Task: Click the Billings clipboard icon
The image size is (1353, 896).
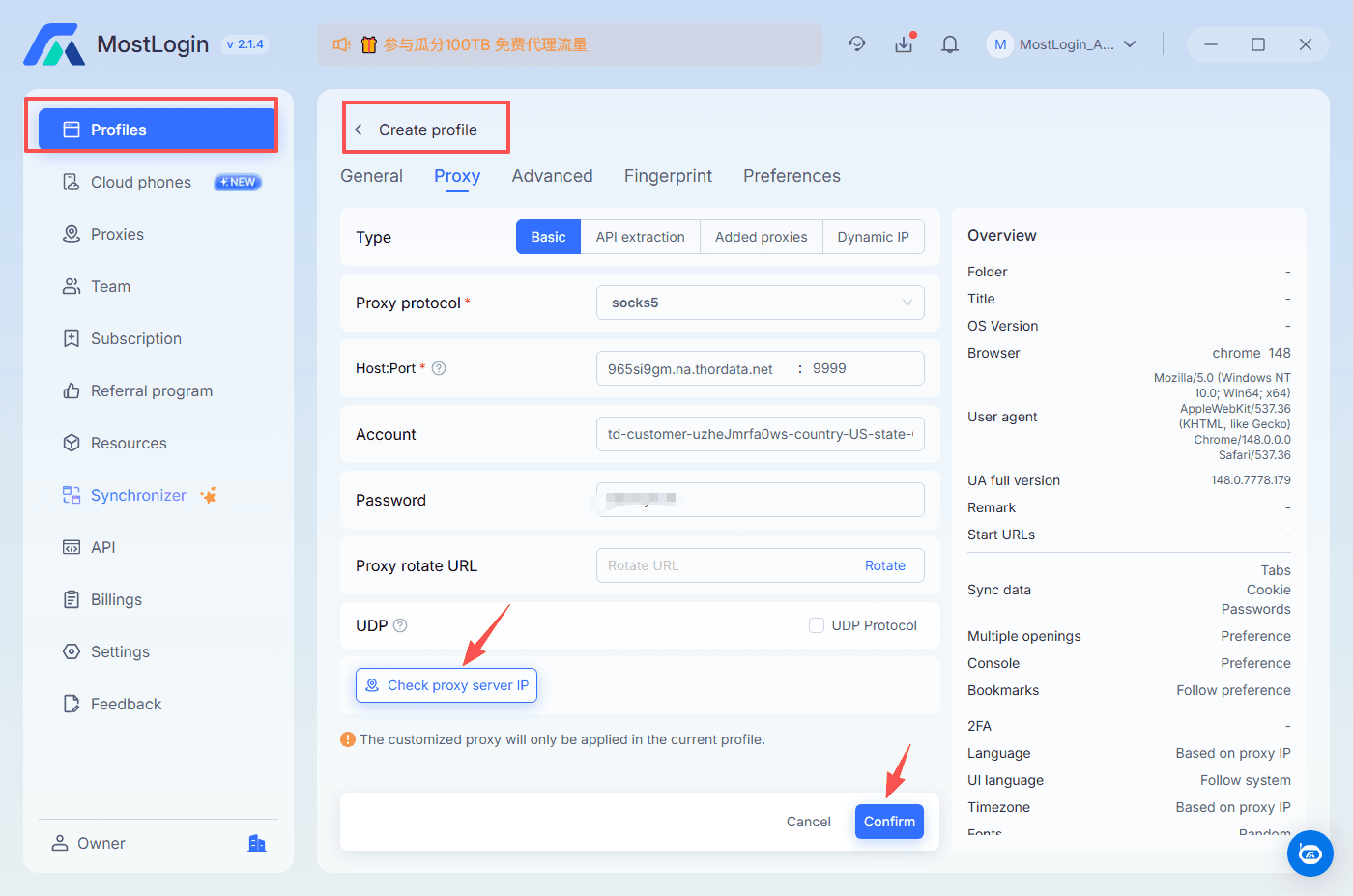Action: [x=72, y=599]
